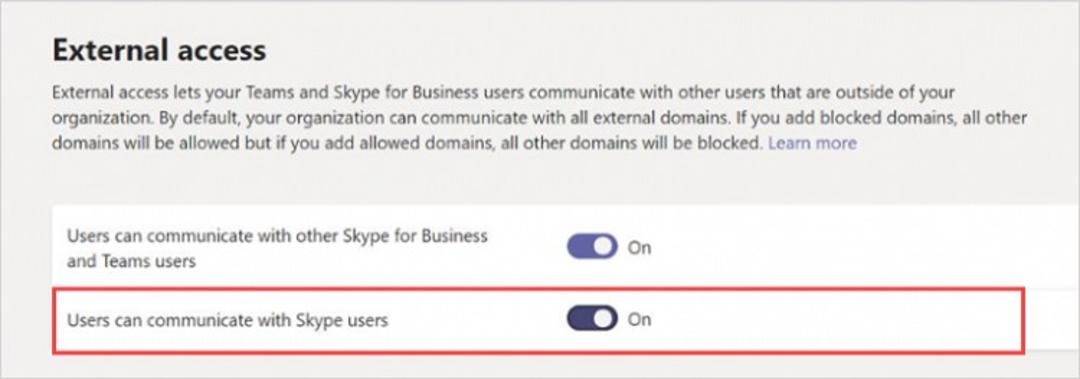Select the 'Users can communicate with Skype users' label
Image resolution: width=1080 pixels, height=379 pixels.
tap(227, 320)
